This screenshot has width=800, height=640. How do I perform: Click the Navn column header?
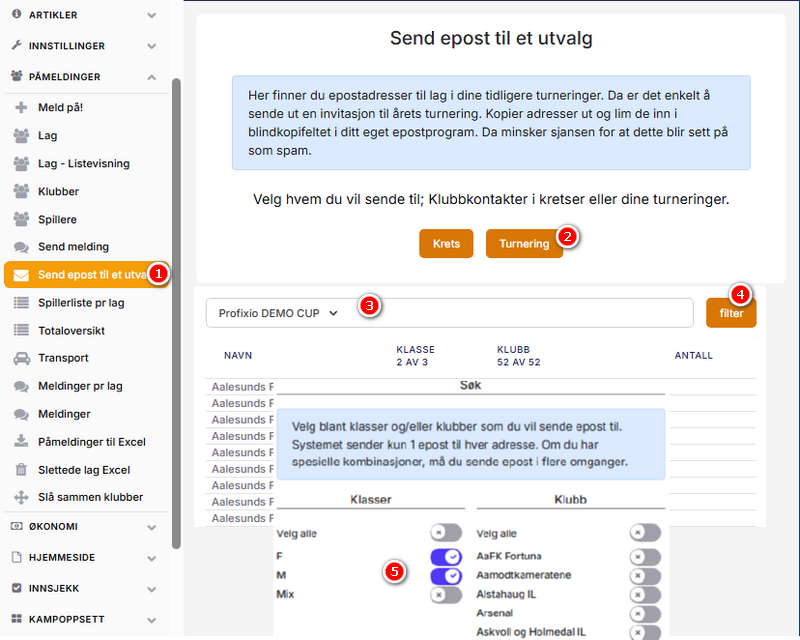click(x=238, y=355)
